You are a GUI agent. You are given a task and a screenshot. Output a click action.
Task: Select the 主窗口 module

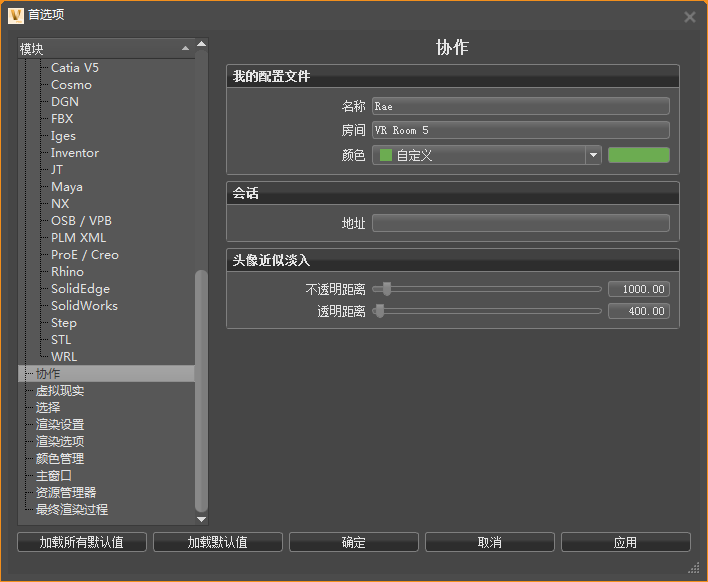click(54, 476)
